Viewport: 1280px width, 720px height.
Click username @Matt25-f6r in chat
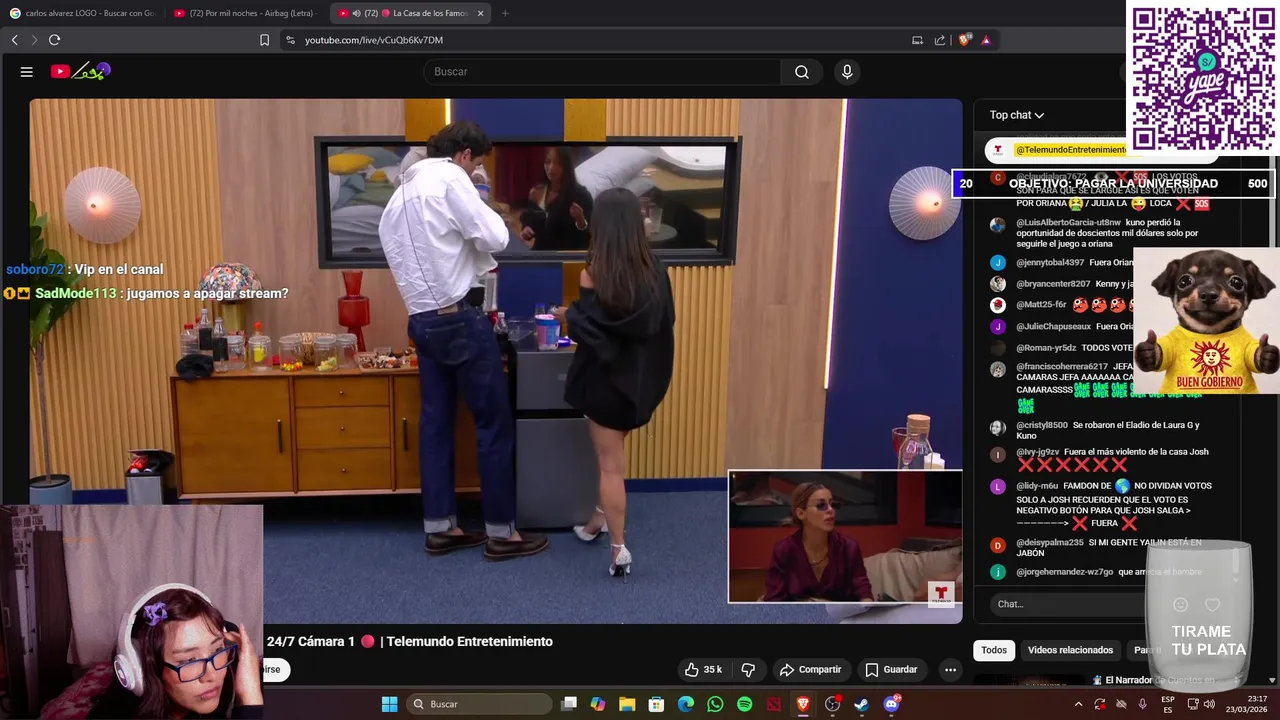(1042, 305)
